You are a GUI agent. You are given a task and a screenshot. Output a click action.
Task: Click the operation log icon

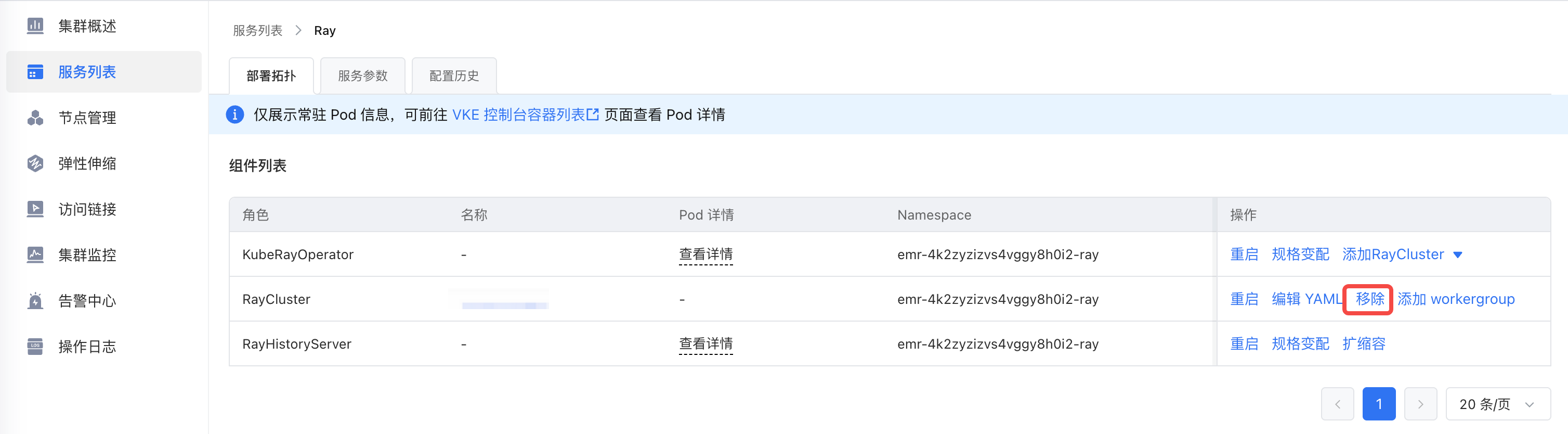pos(35,346)
